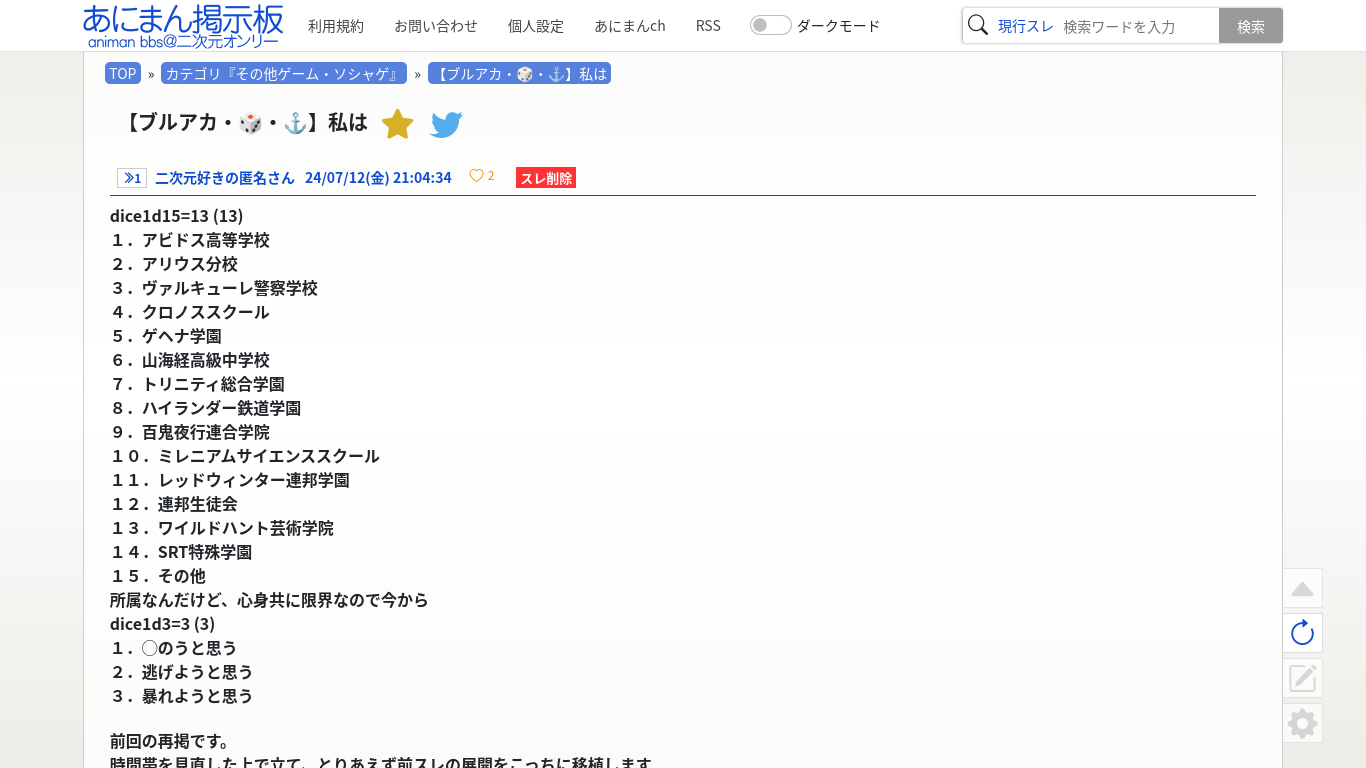The image size is (1366, 768).
Task: Click the magnifying glass search icon
Action: 978,26
